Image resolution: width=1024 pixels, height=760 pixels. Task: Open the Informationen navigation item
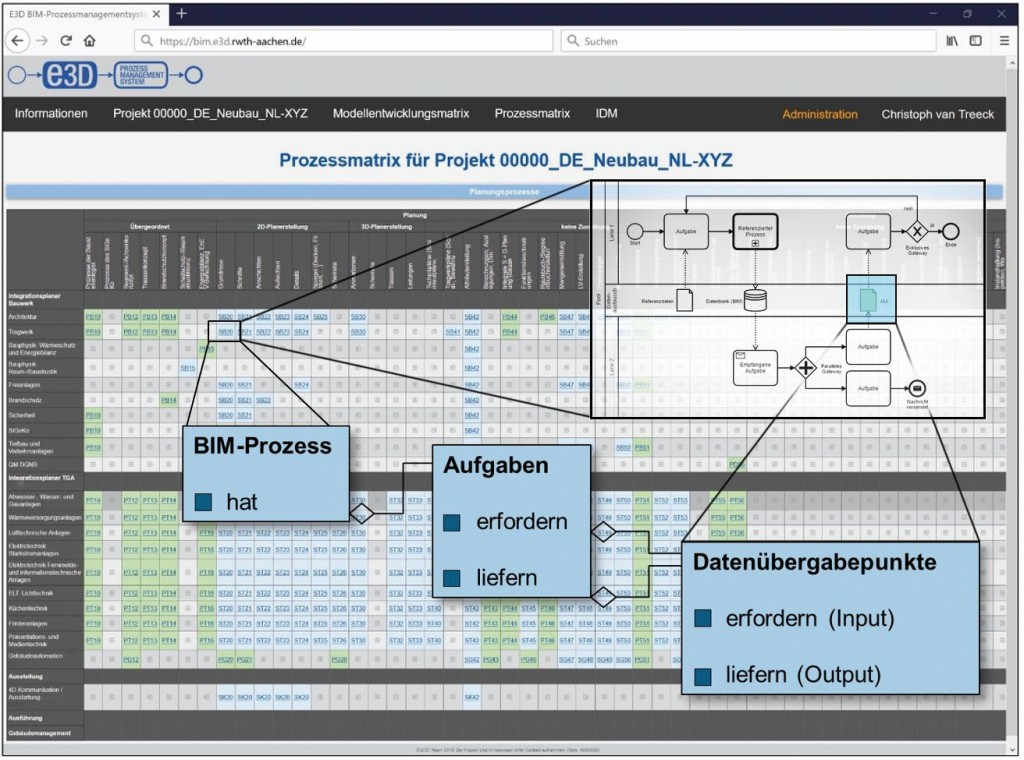point(51,114)
